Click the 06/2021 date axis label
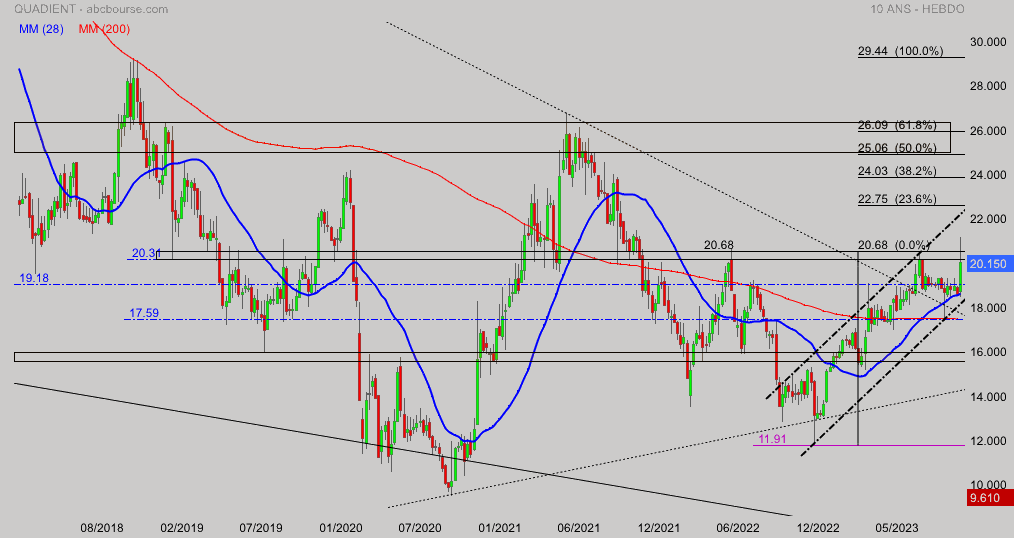 tap(579, 528)
